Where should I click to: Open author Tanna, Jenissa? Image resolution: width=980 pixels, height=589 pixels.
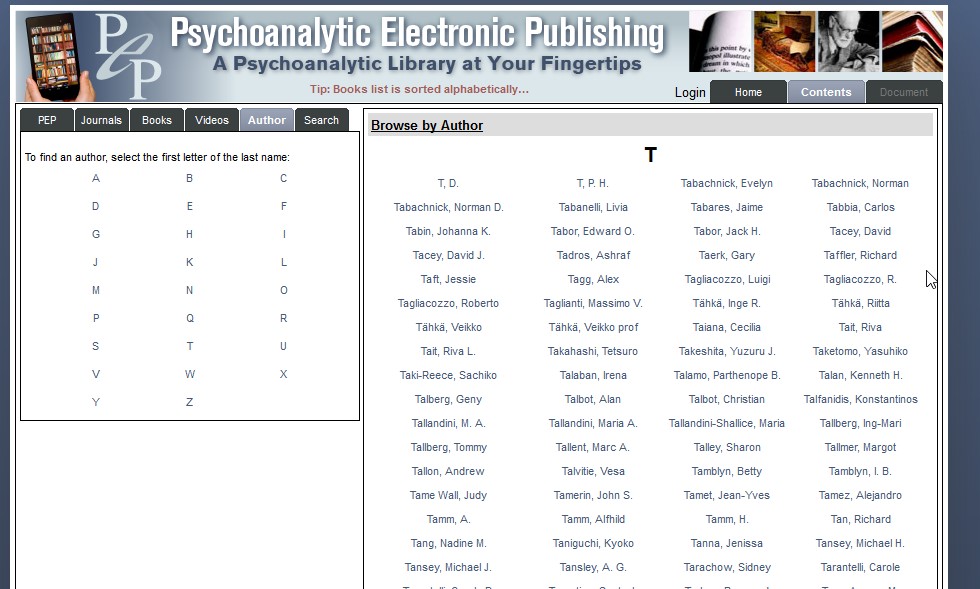[x=727, y=543]
